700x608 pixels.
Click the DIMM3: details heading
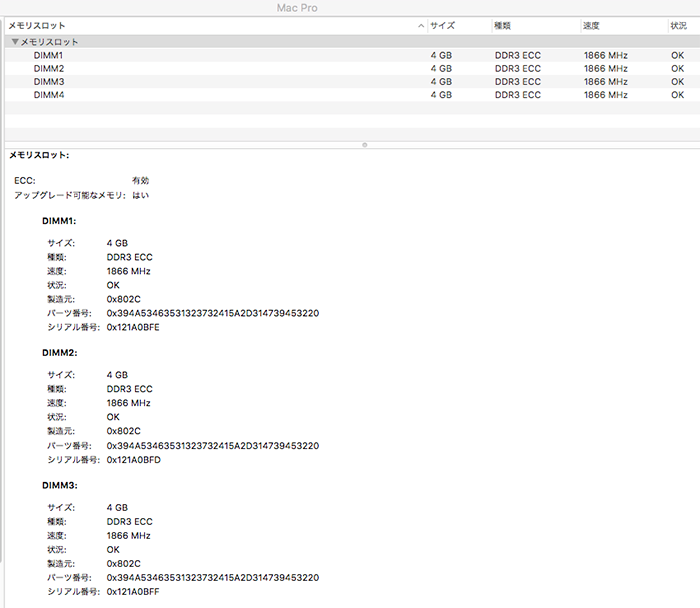click(60, 485)
